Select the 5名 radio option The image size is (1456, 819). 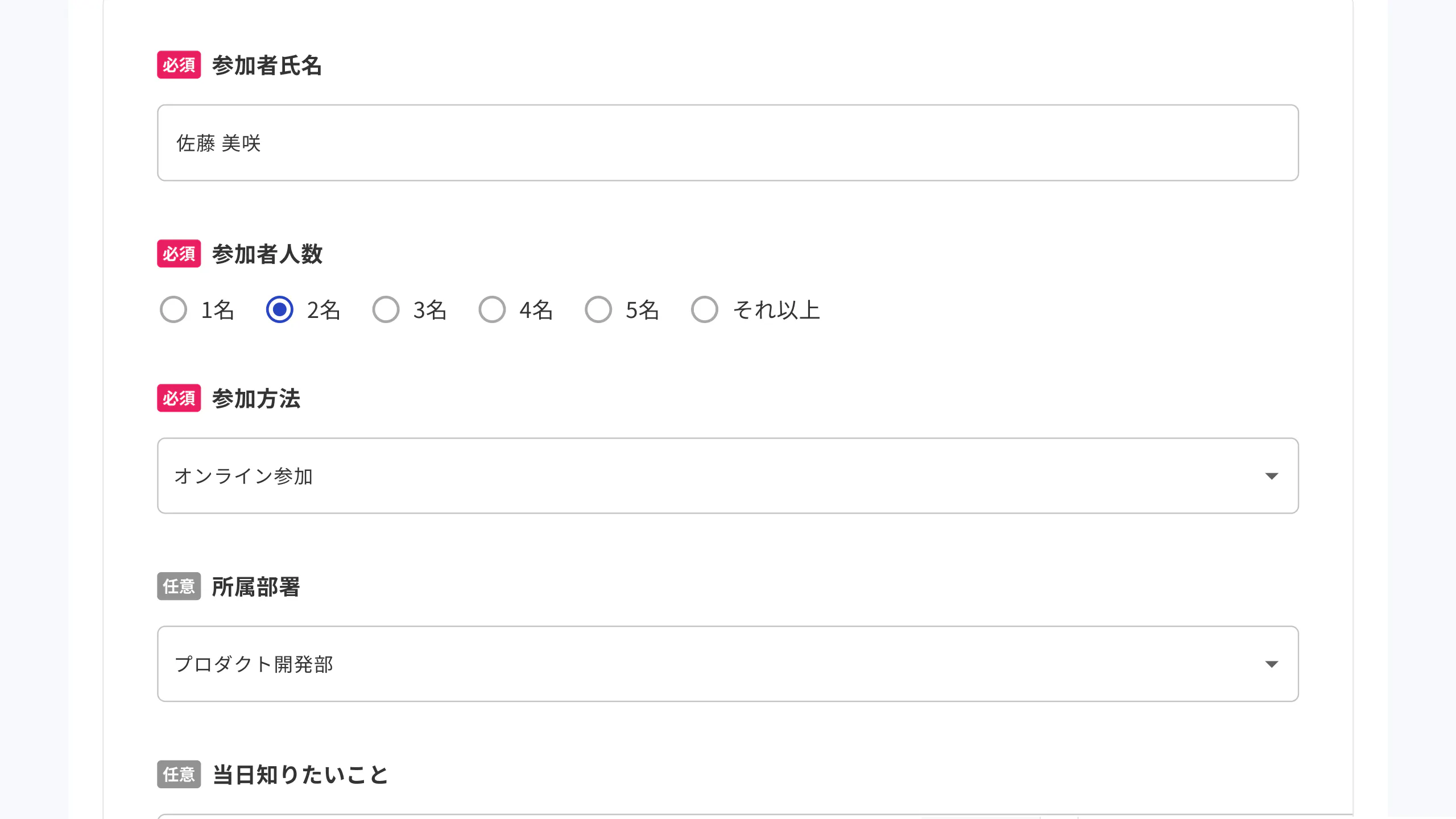598,310
